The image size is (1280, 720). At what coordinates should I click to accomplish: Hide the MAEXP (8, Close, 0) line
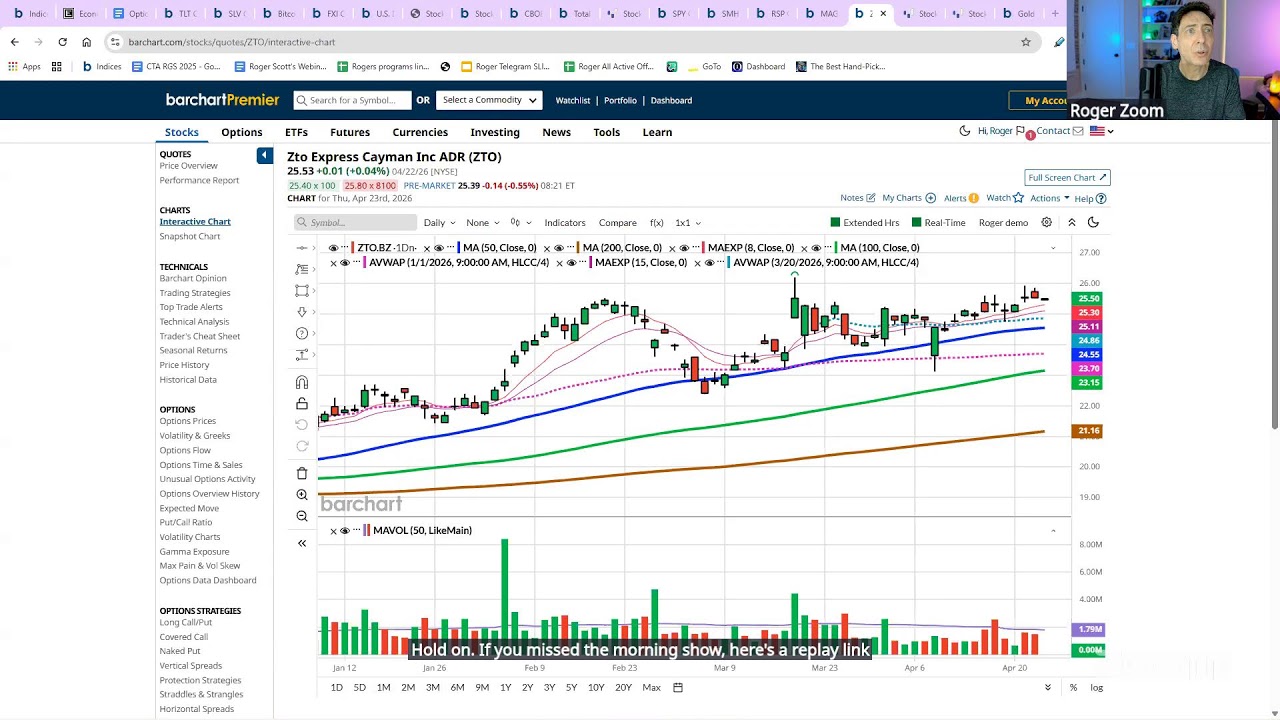click(x=685, y=248)
